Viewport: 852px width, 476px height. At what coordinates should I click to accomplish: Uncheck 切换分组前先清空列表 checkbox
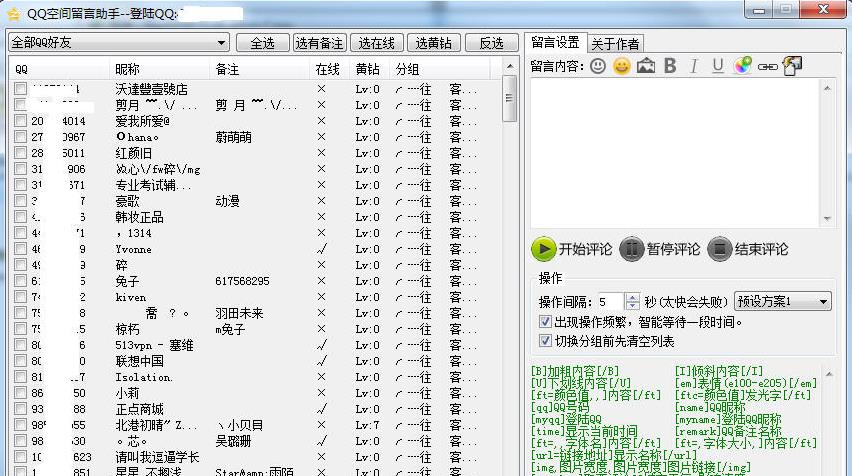pos(545,341)
